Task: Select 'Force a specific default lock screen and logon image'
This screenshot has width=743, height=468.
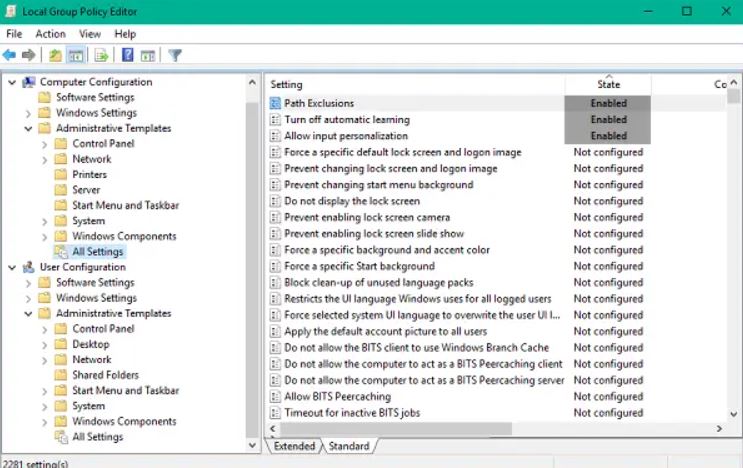Action: coord(403,153)
